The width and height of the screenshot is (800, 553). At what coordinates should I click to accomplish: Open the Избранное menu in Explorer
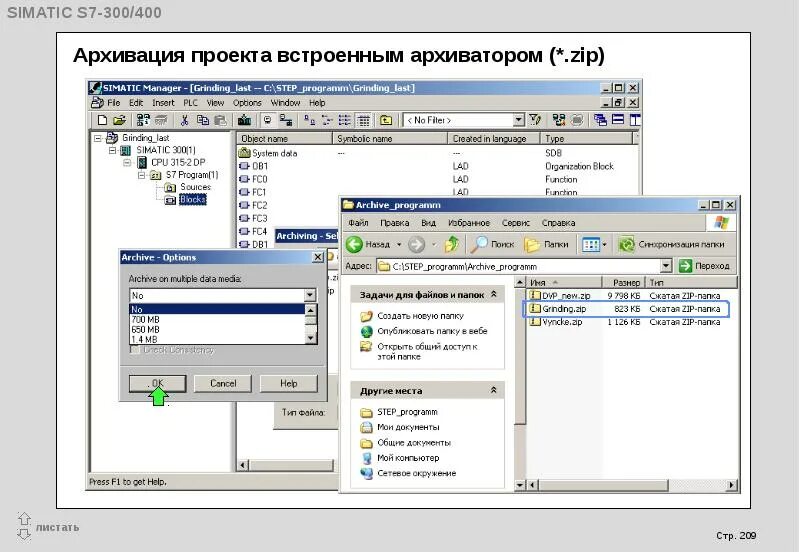click(469, 223)
